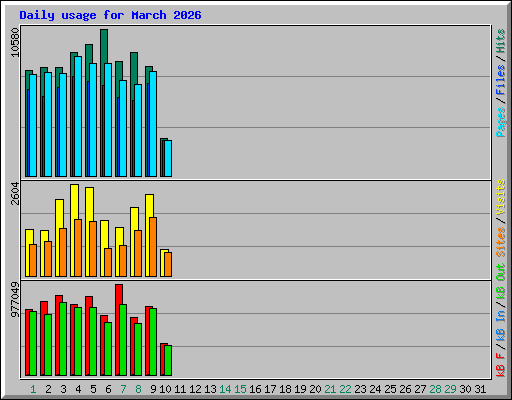512x400 pixels.
Task: Click the tallest red kB bar on day 7
Action: click(119, 294)
